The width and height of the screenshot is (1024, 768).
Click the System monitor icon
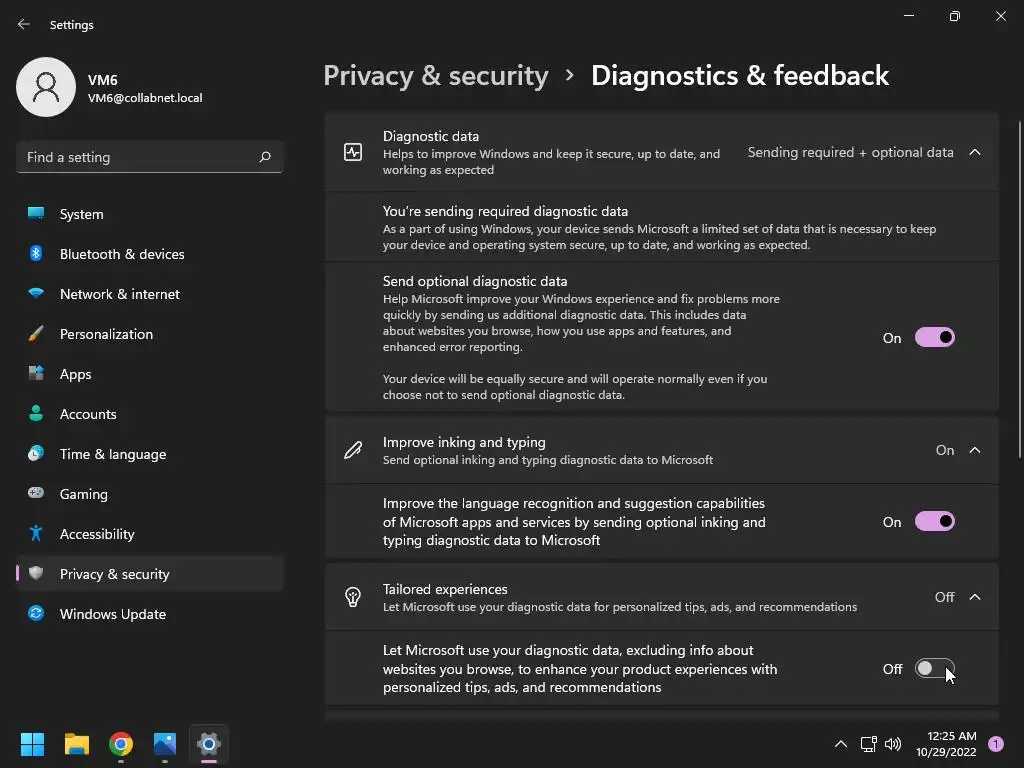click(x=36, y=214)
